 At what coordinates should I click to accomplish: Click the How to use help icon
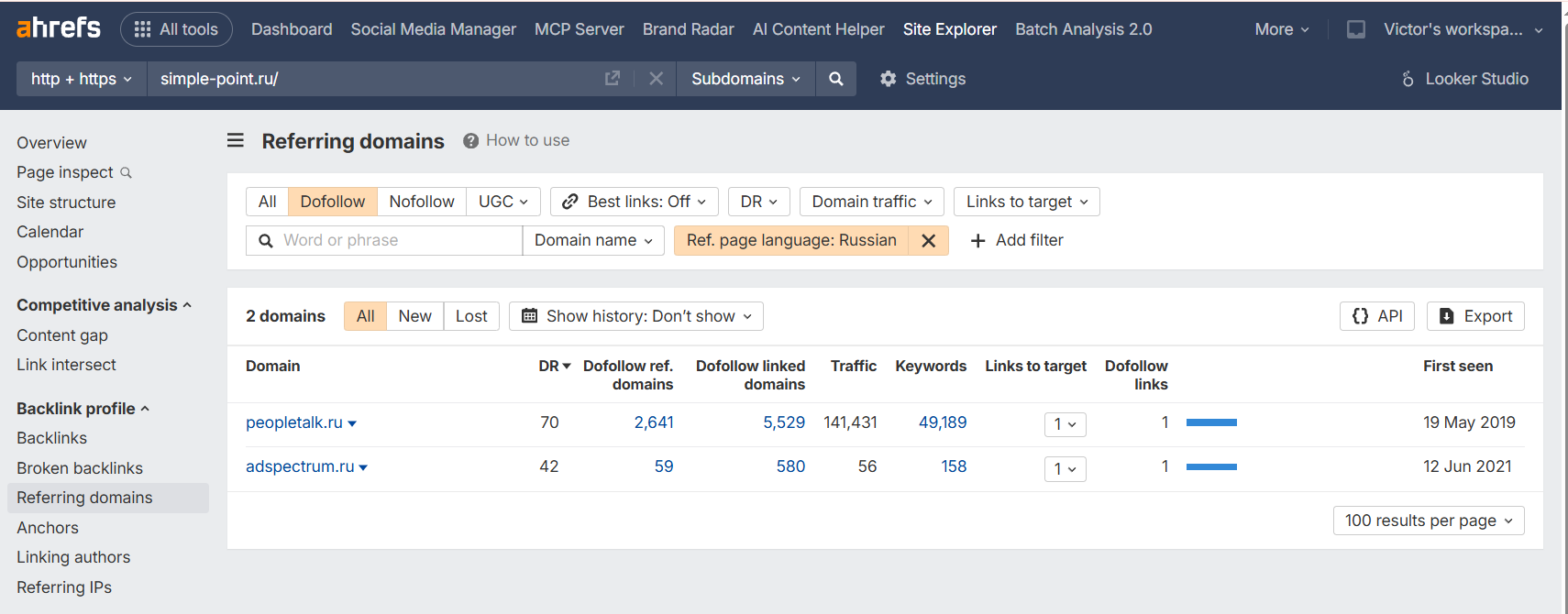click(x=471, y=141)
